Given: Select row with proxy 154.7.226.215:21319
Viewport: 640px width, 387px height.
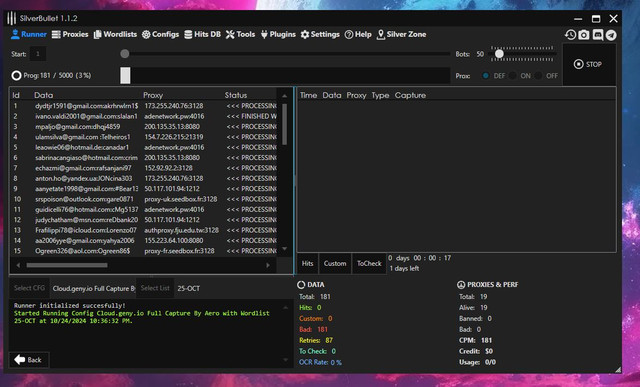Looking at the screenshot, I should point(144,137).
